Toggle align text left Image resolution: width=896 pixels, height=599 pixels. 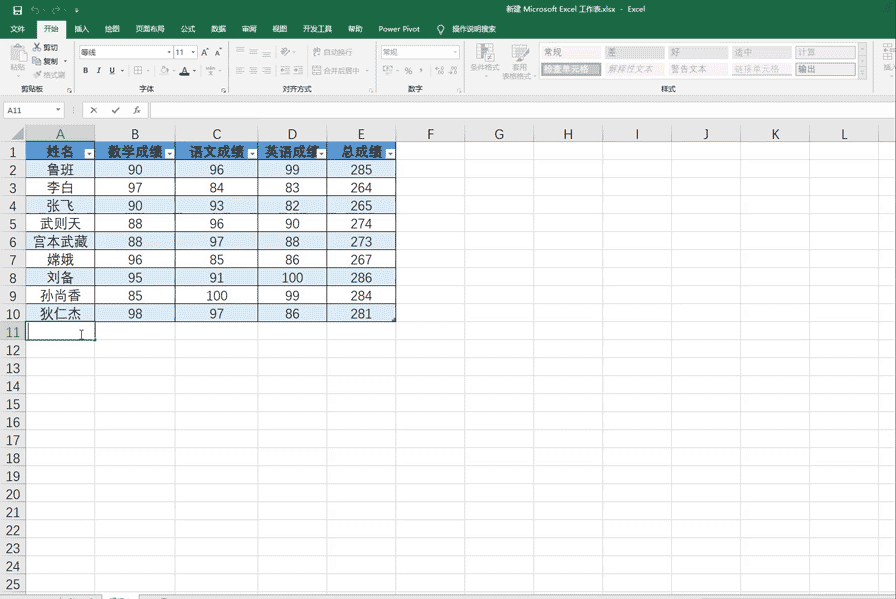[240, 70]
